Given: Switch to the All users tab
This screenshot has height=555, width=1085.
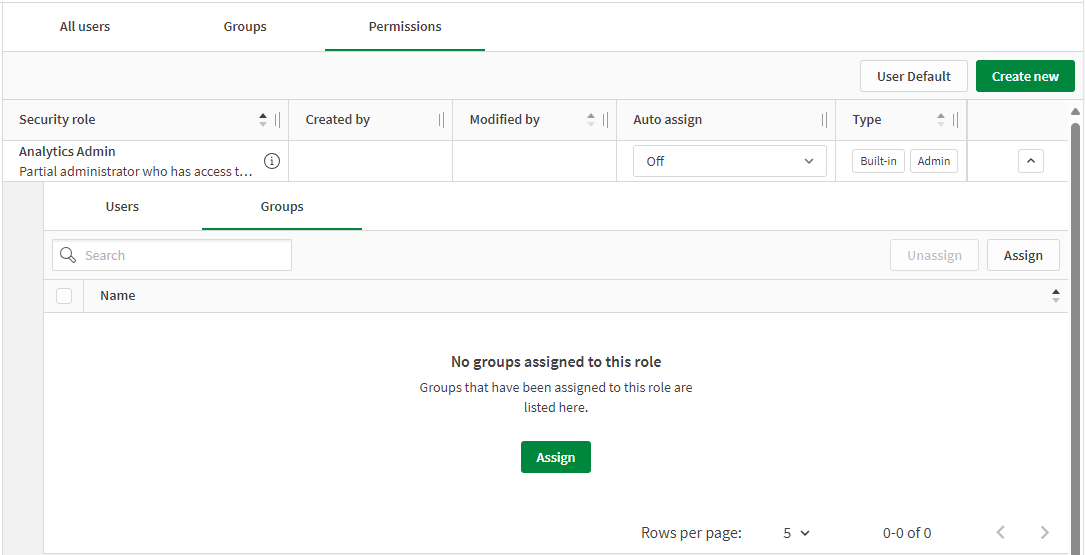Looking at the screenshot, I should pyautogui.click(x=85, y=27).
